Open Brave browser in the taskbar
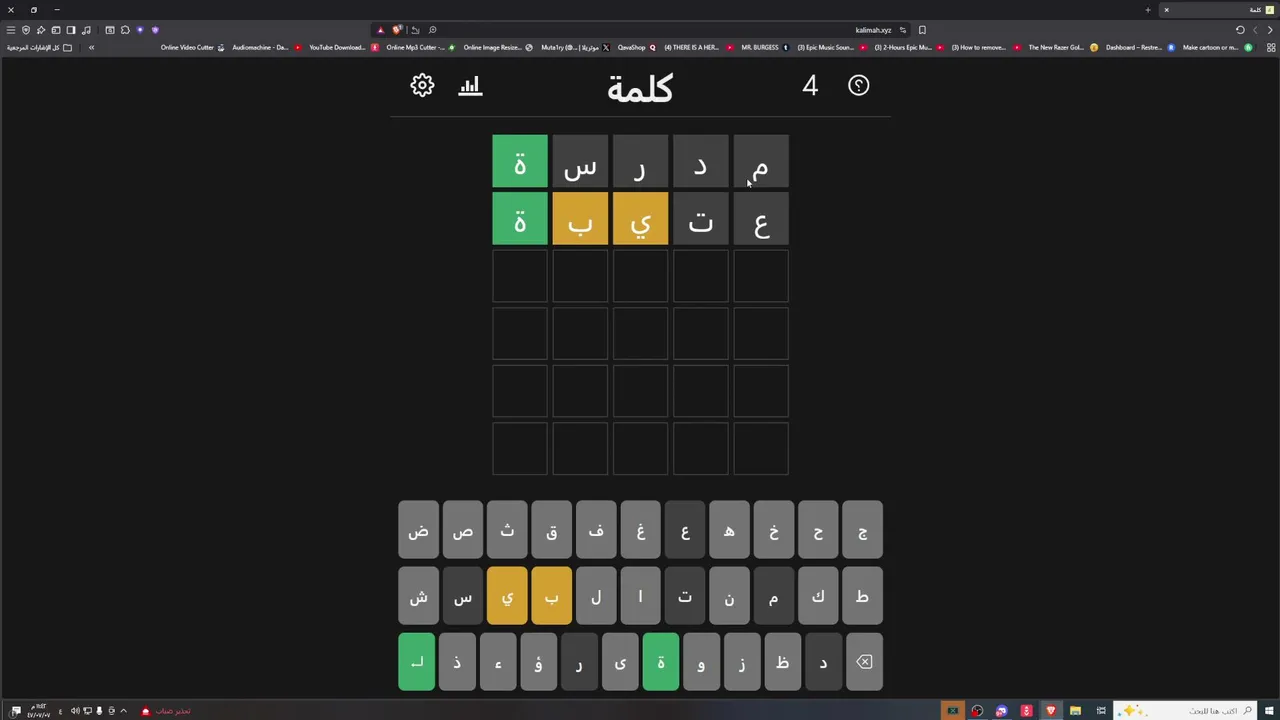Viewport: 1280px width, 720px height. pyautogui.click(x=1051, y=711)
